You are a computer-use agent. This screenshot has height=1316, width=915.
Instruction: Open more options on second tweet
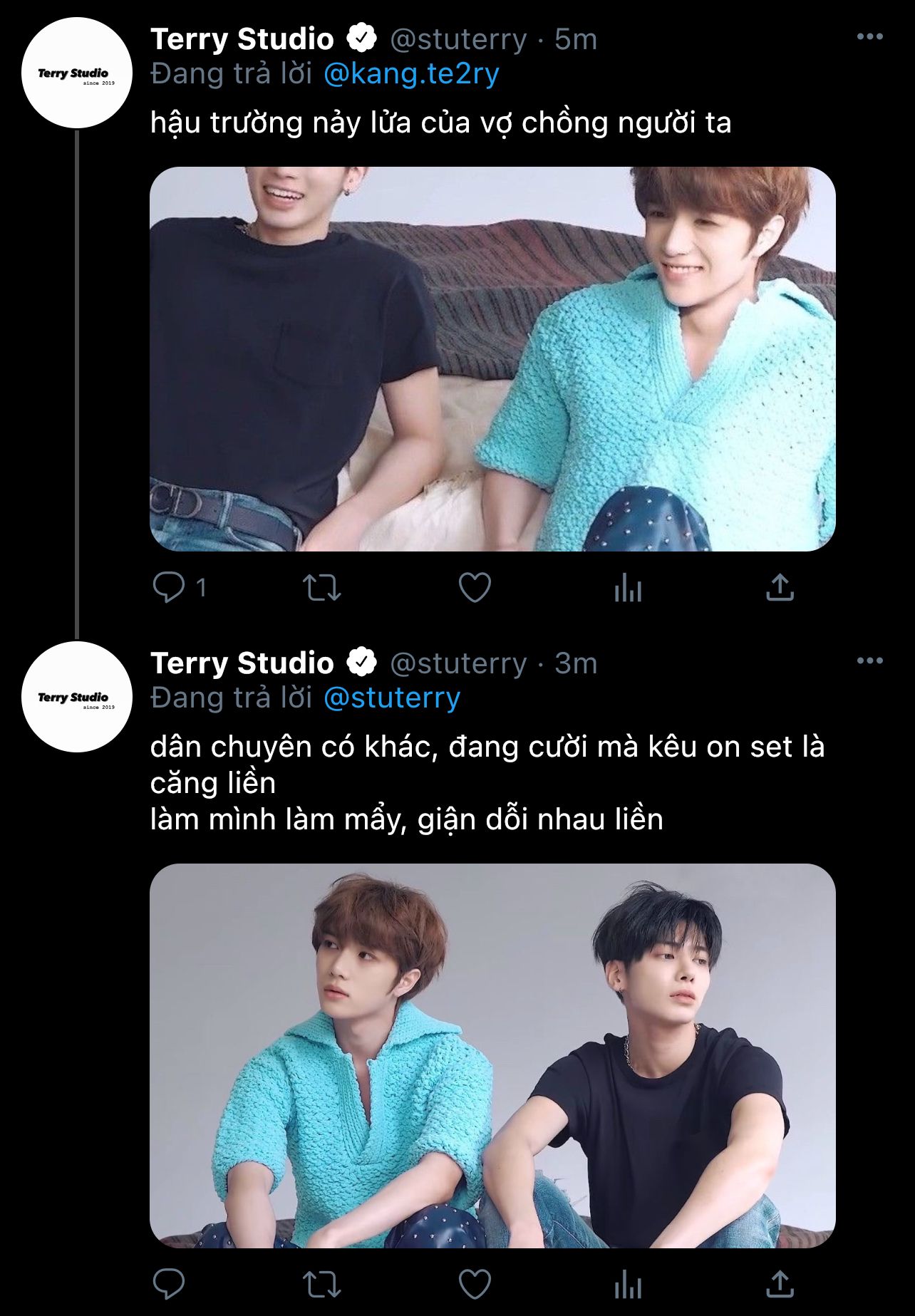[869, 661]
